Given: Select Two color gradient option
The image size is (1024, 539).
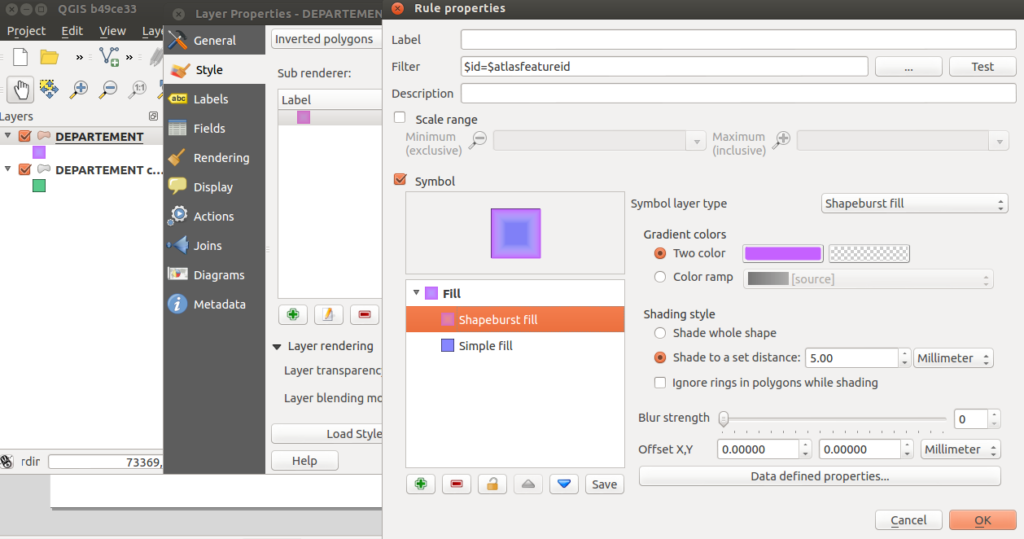Looking at the screenshot, I should [660, 253].
